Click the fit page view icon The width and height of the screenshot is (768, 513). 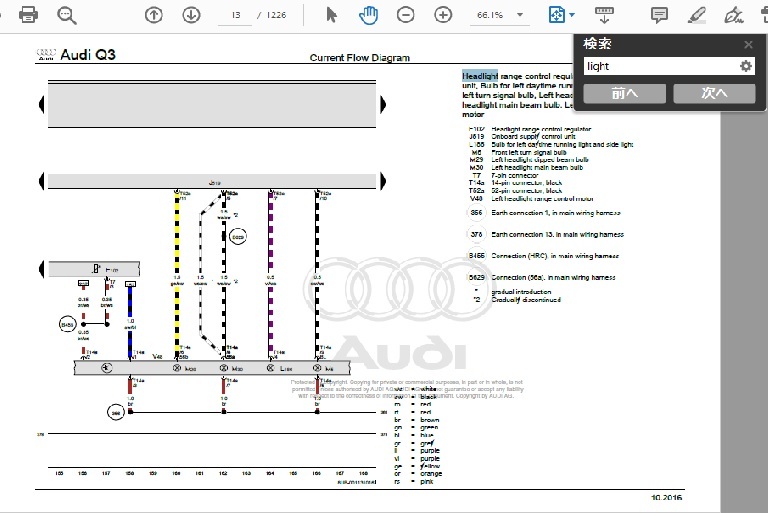pos(557,15)
